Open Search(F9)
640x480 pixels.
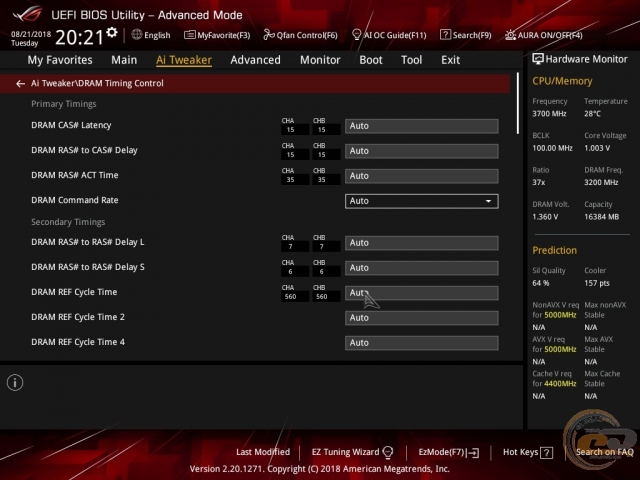(x=465, y=35)
